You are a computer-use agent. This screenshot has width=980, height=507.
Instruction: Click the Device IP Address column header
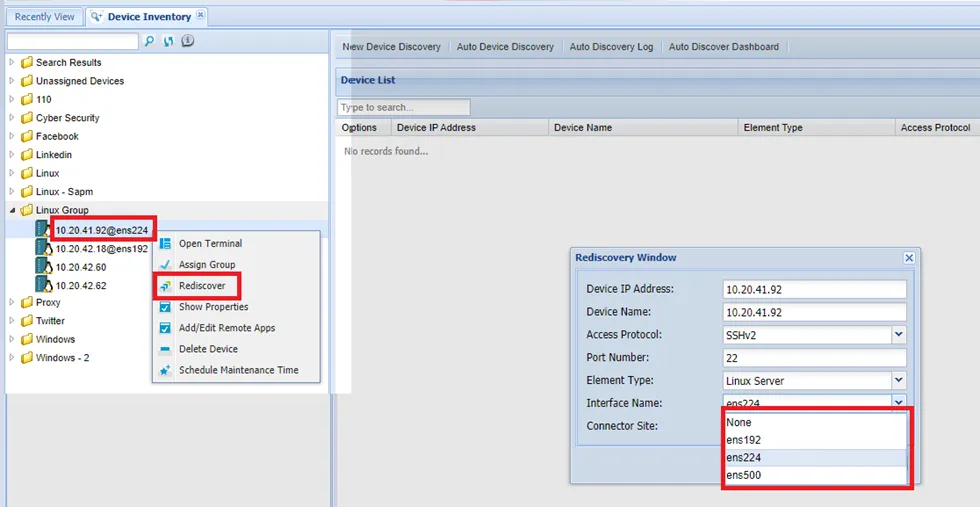tap(469, 128)
